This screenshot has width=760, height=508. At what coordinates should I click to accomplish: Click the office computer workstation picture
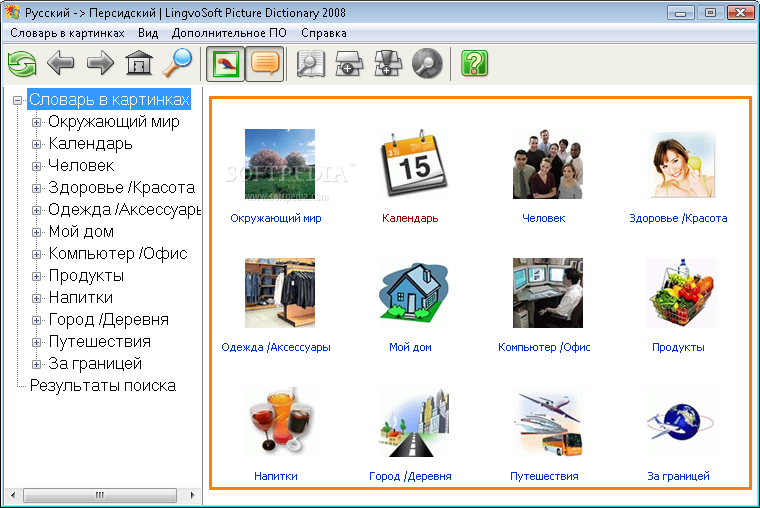[548, 293]
